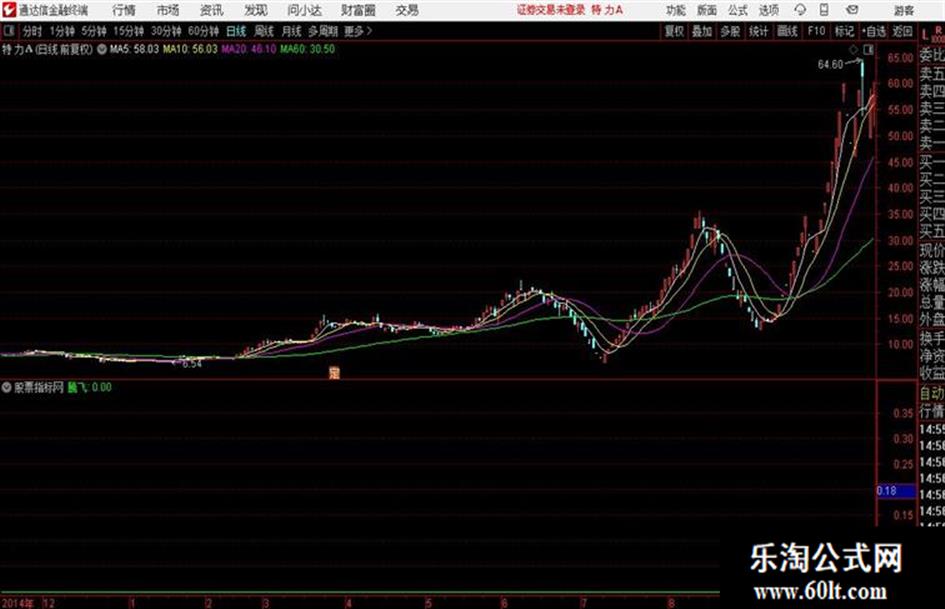Click the 游客 account label
This screenshot has width=945, height=609.
904,10
